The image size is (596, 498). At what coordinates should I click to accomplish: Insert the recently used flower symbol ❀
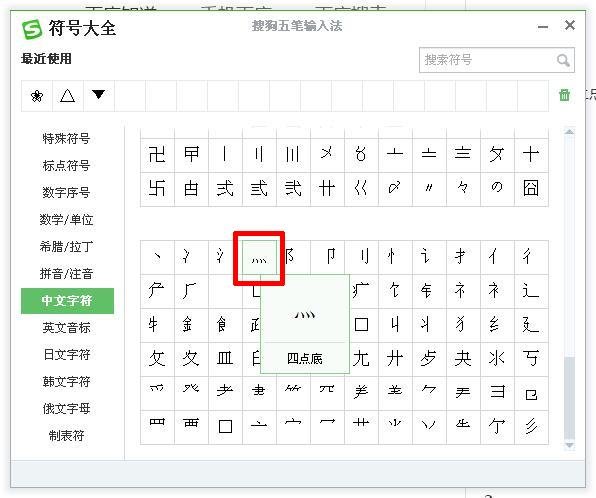[x=37, y=96]
